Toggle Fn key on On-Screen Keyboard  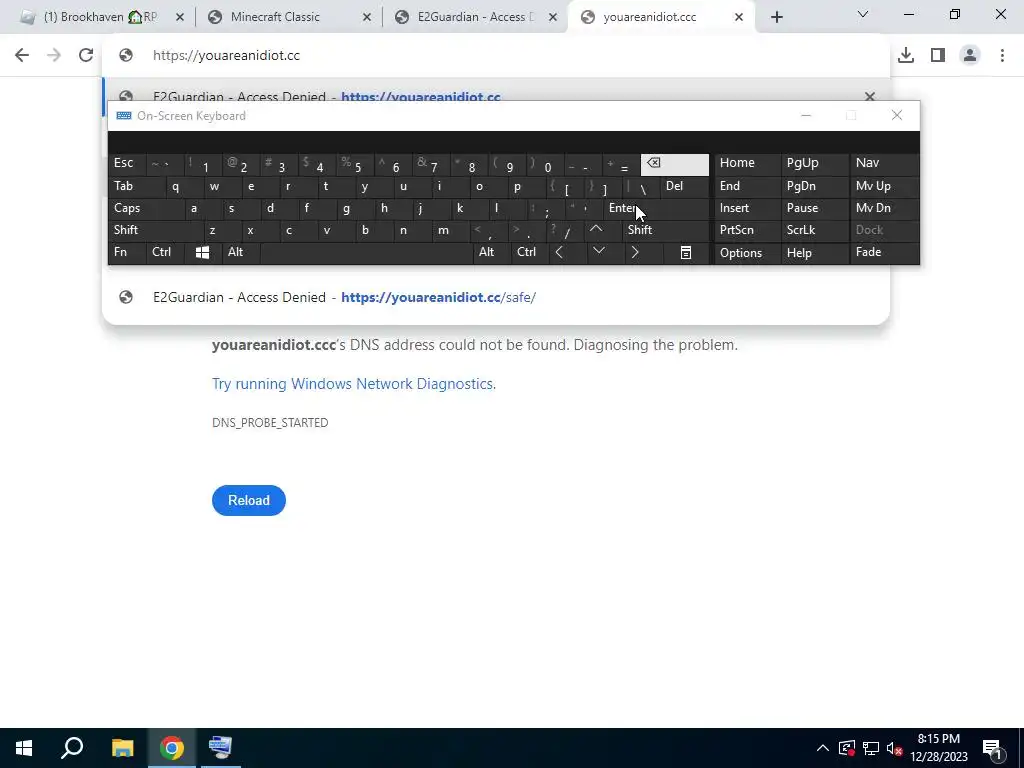coord(127,252)
